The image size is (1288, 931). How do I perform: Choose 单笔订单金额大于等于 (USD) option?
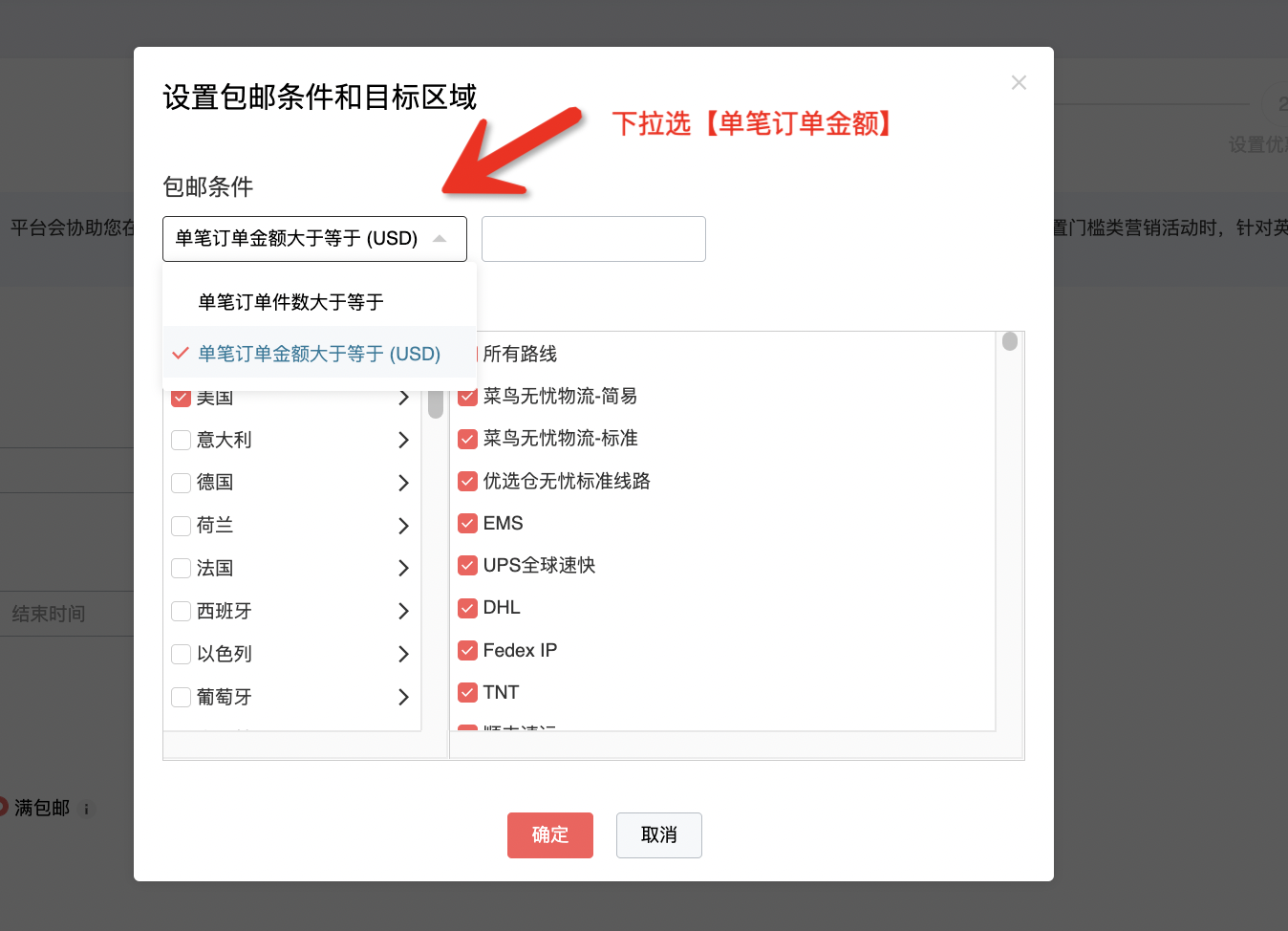coord(319,354)
